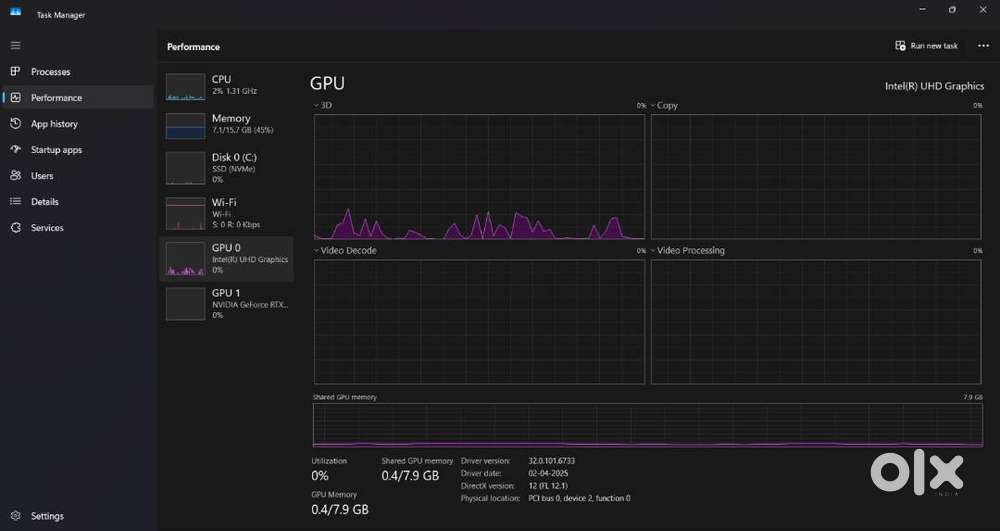The width and height of the screenshot is (1000, 531).
Task: Toggle the hamburger navigation menu
Action: (x=15, y=46)
